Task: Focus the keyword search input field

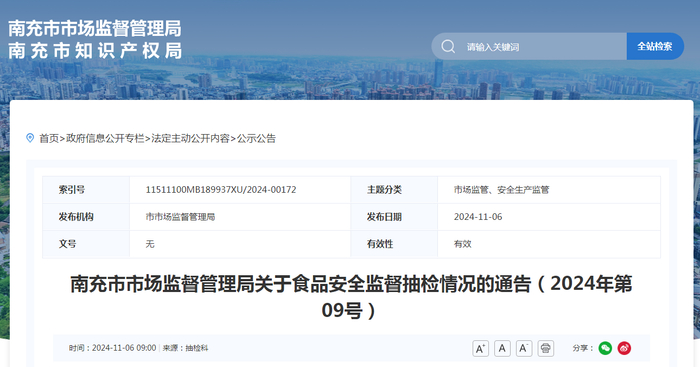Action: tap(529, 46)
